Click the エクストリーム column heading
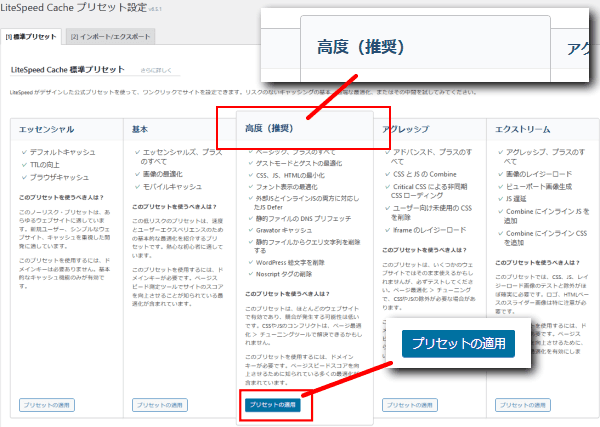The width and height of the screenshot is (600, 427). 520,129
